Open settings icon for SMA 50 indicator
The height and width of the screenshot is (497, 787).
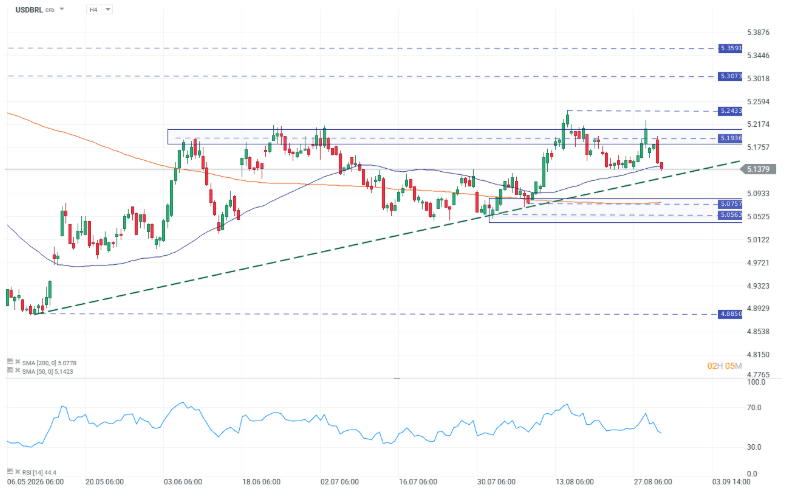coord(10,370)
